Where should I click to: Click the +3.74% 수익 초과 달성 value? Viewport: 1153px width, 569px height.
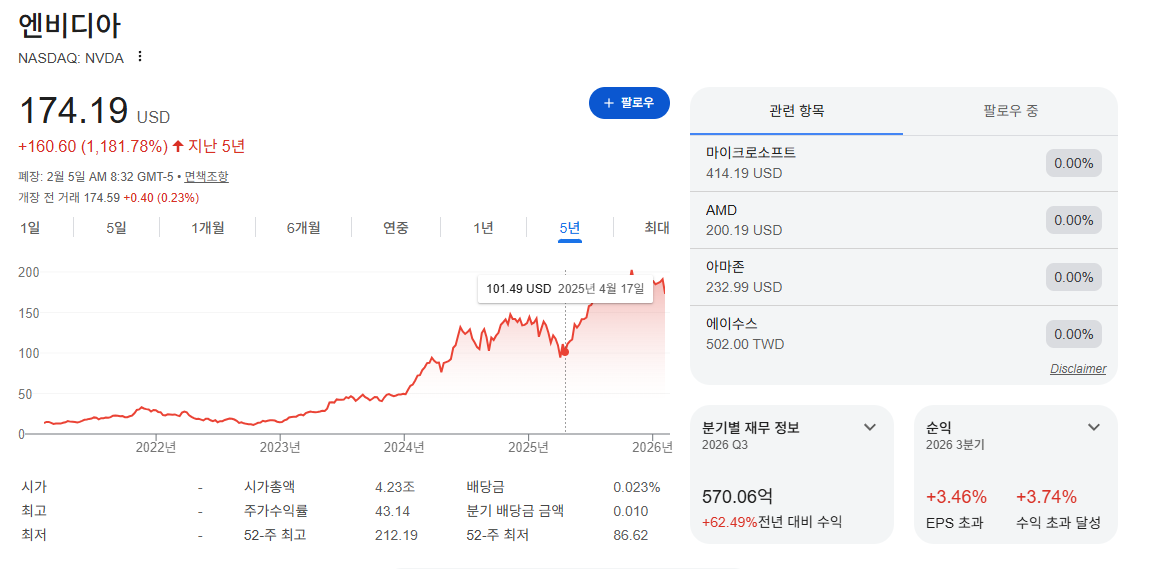(1046, 497)
